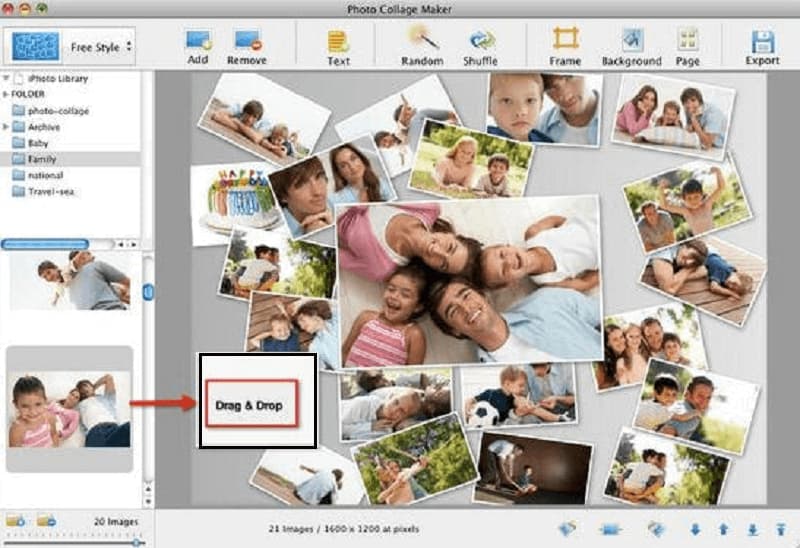Open Page setup from the toolbar
This screenshot has height=548, width=800.
(688, 41)
